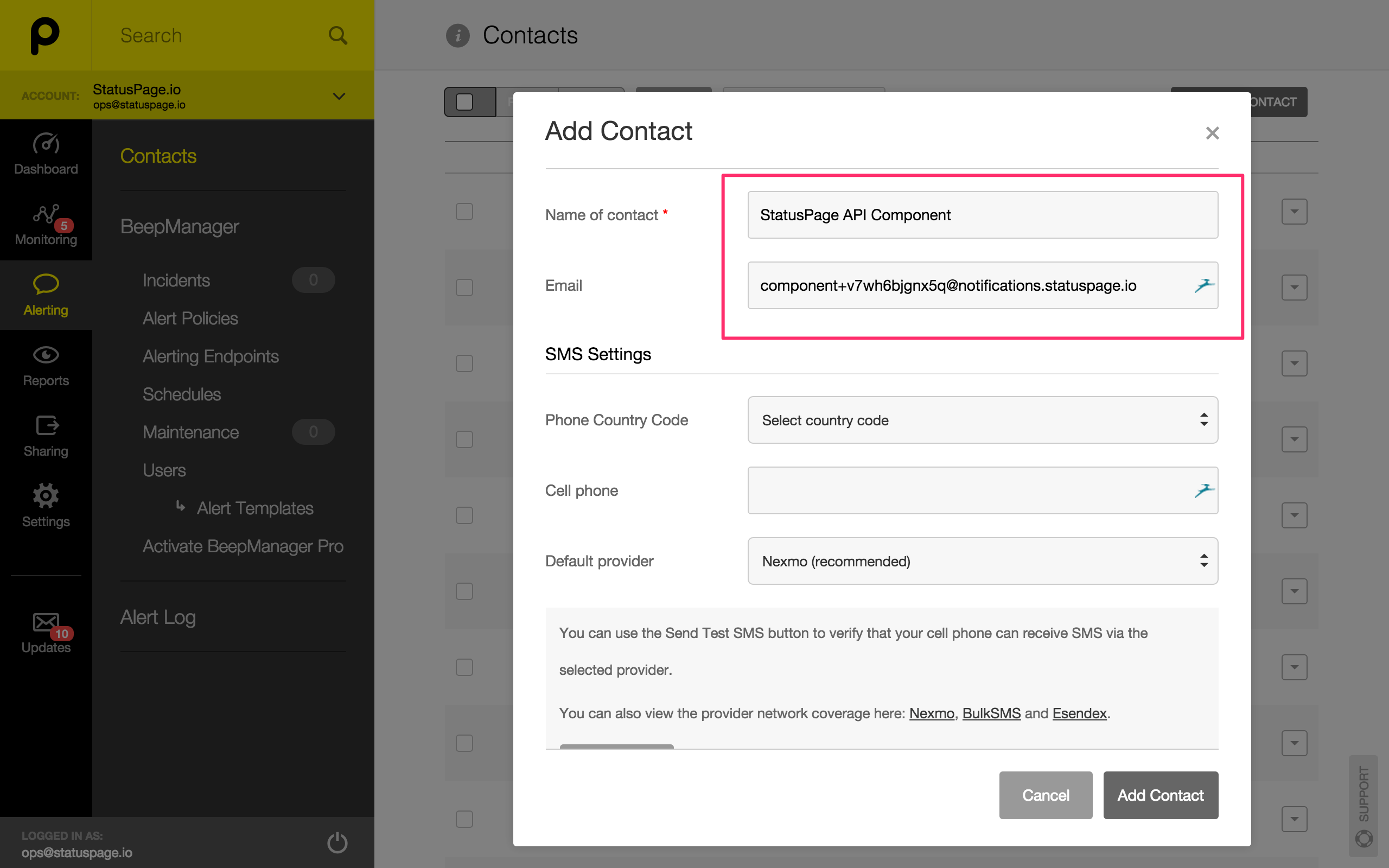Viewport: 1389px width, 868px height.
Task: Open the Updates envelope icon
Action: click(x=46, y=622)
